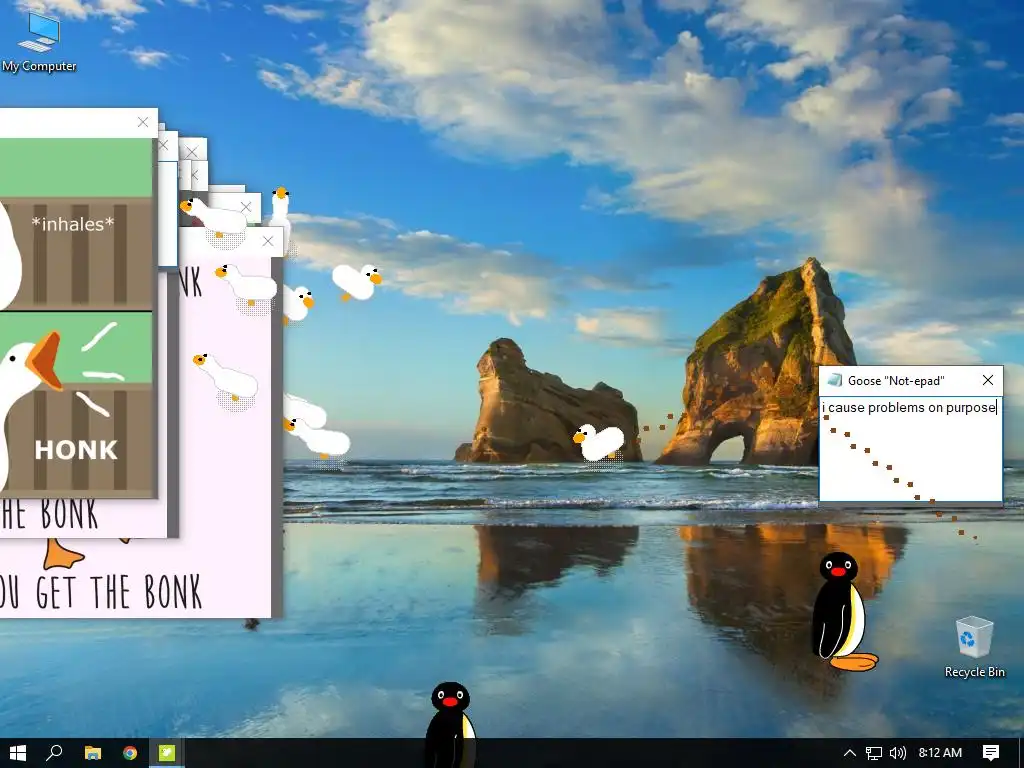Viewport: 1024px width, 768px height.
Task: Launch File Explorer from the taskbar
Action: (93, 753)
